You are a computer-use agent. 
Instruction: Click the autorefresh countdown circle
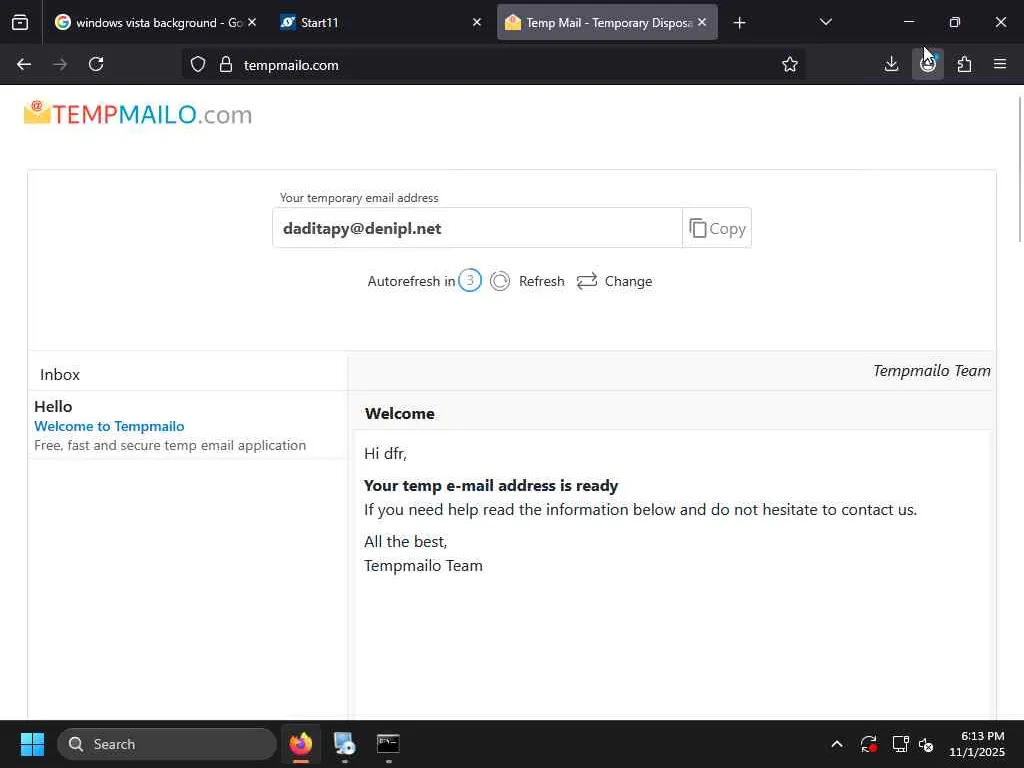click(470, 280)
